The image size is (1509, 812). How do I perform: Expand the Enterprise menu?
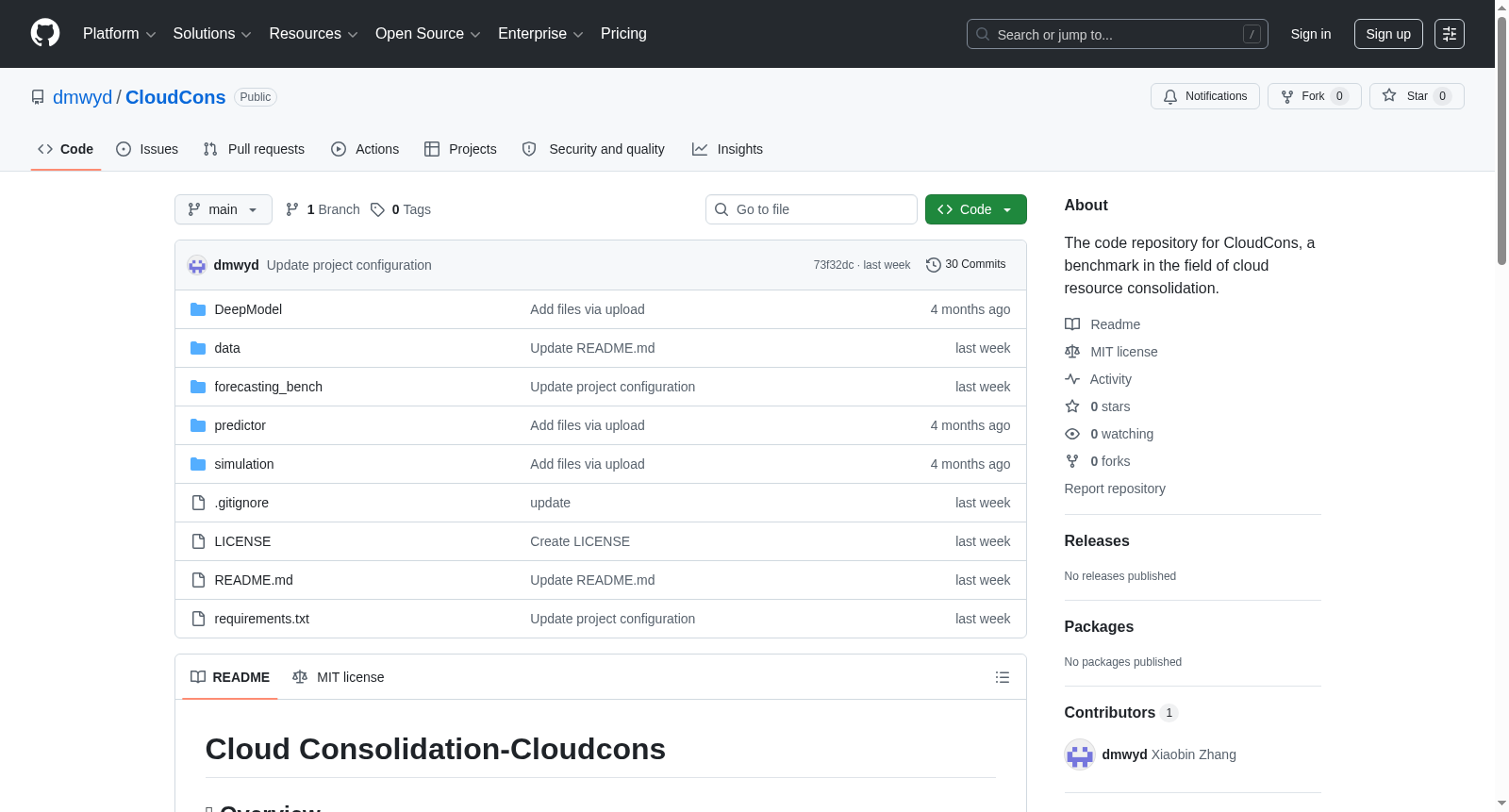click(x=540, y=34)
